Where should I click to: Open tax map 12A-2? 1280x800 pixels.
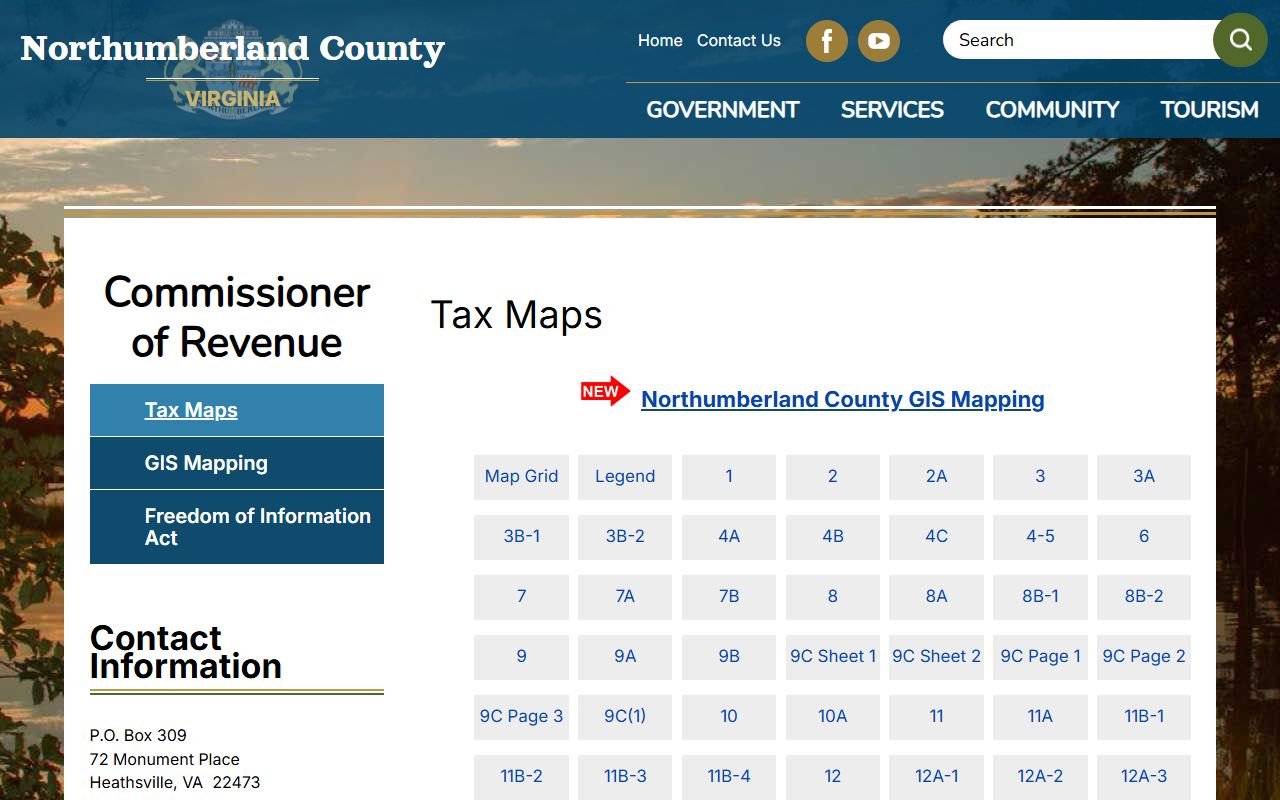(1040, 777)
